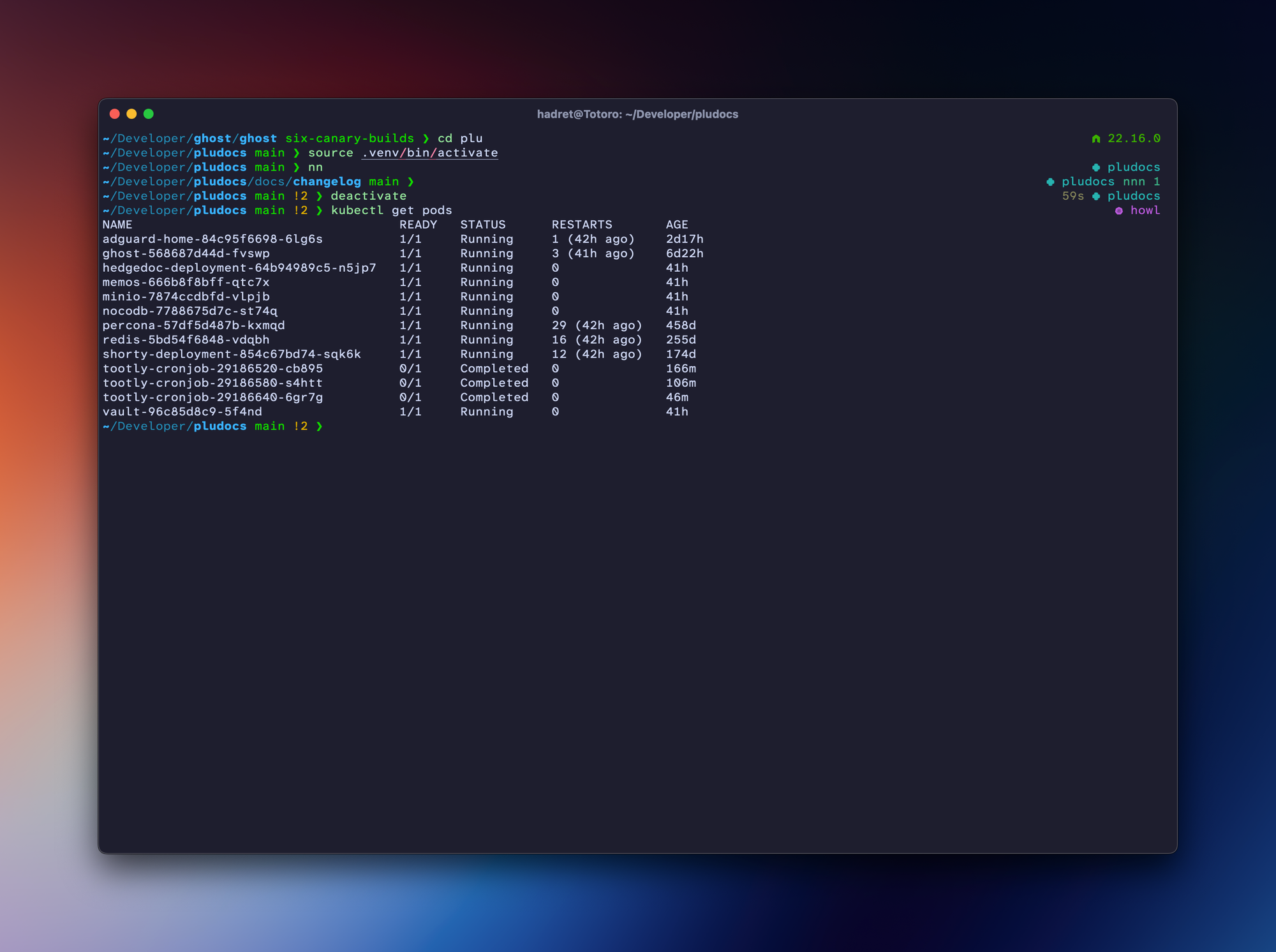Image resolution: width=1276 pixels, height=952 pixels.
Task: Click the 'six-canary-builds' branch name
Action: (349, 138)
